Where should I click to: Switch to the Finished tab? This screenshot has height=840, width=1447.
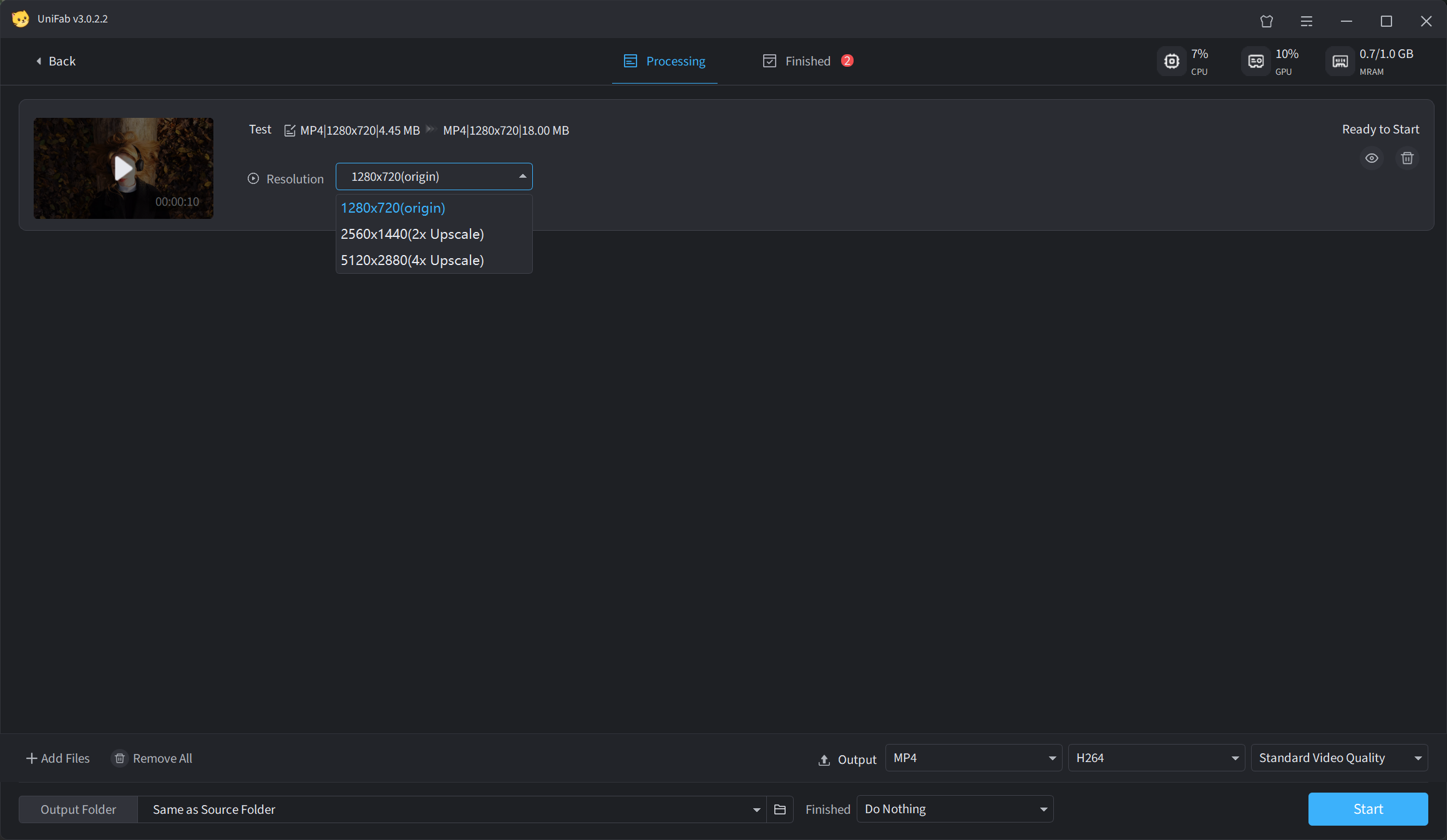click(x=797, y=61)
